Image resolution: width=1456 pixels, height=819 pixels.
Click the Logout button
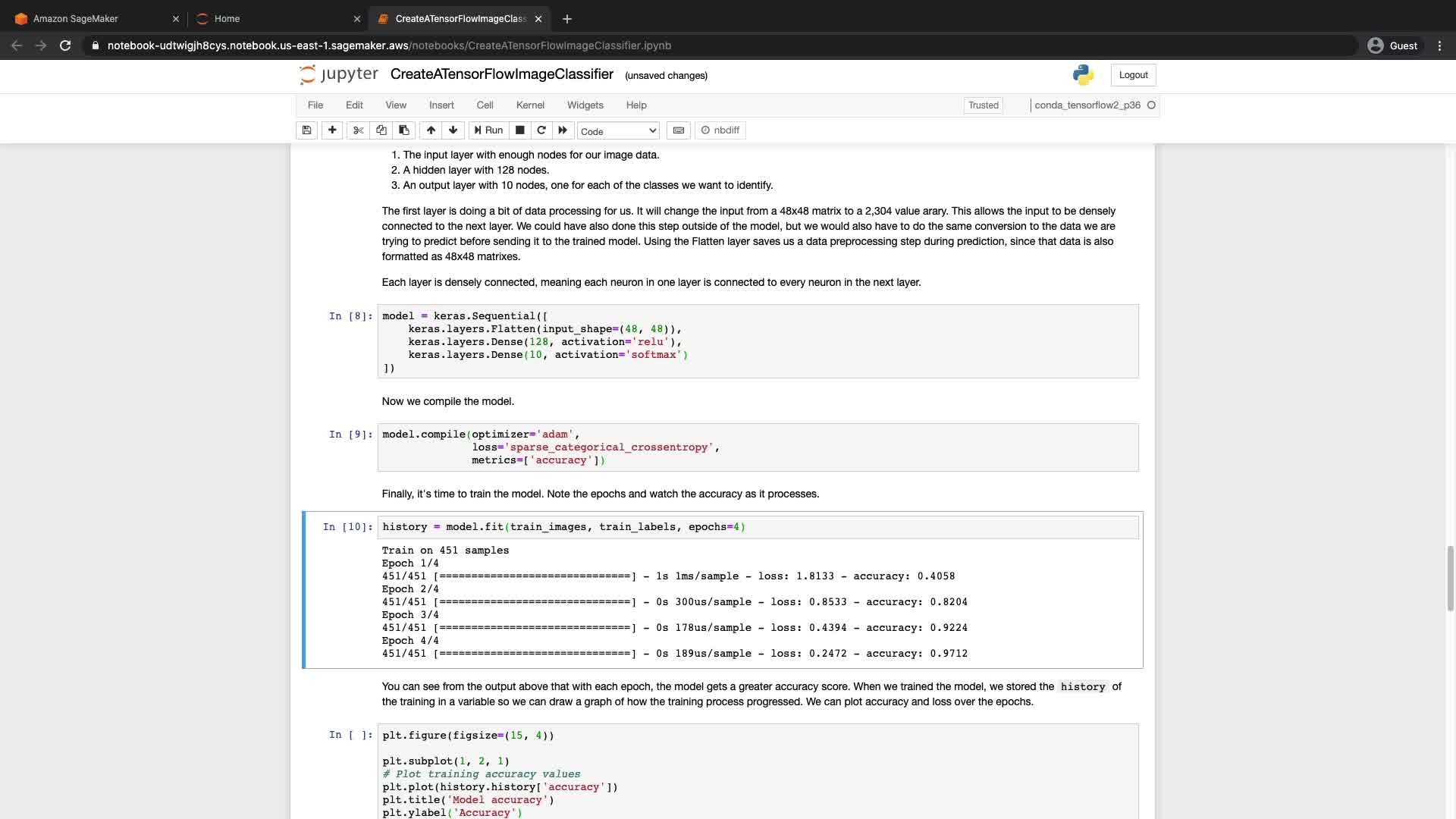(1133, 75)
